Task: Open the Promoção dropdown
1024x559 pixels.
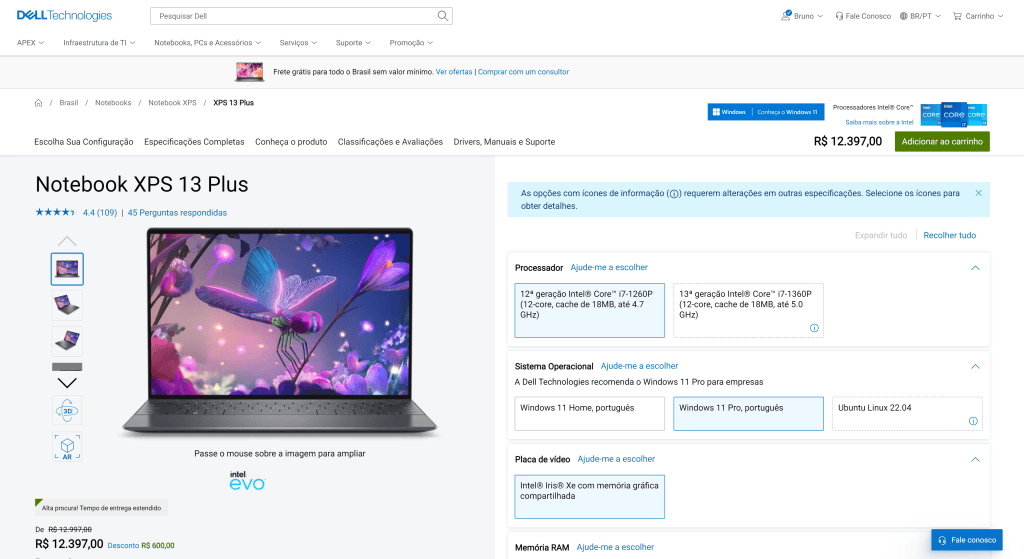Action: 411,42
